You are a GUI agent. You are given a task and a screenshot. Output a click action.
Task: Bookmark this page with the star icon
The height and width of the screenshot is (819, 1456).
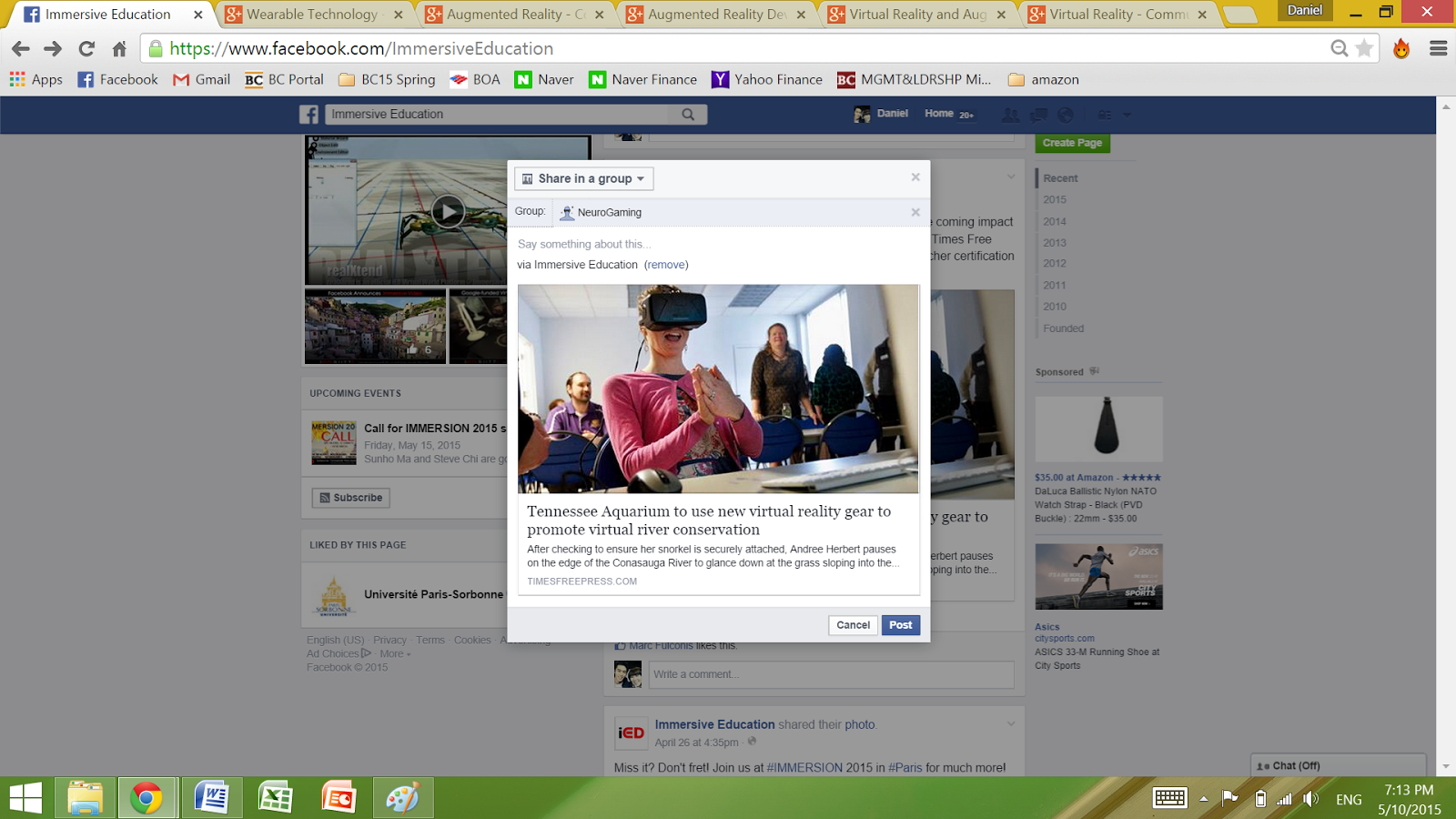pos(1364,48)
